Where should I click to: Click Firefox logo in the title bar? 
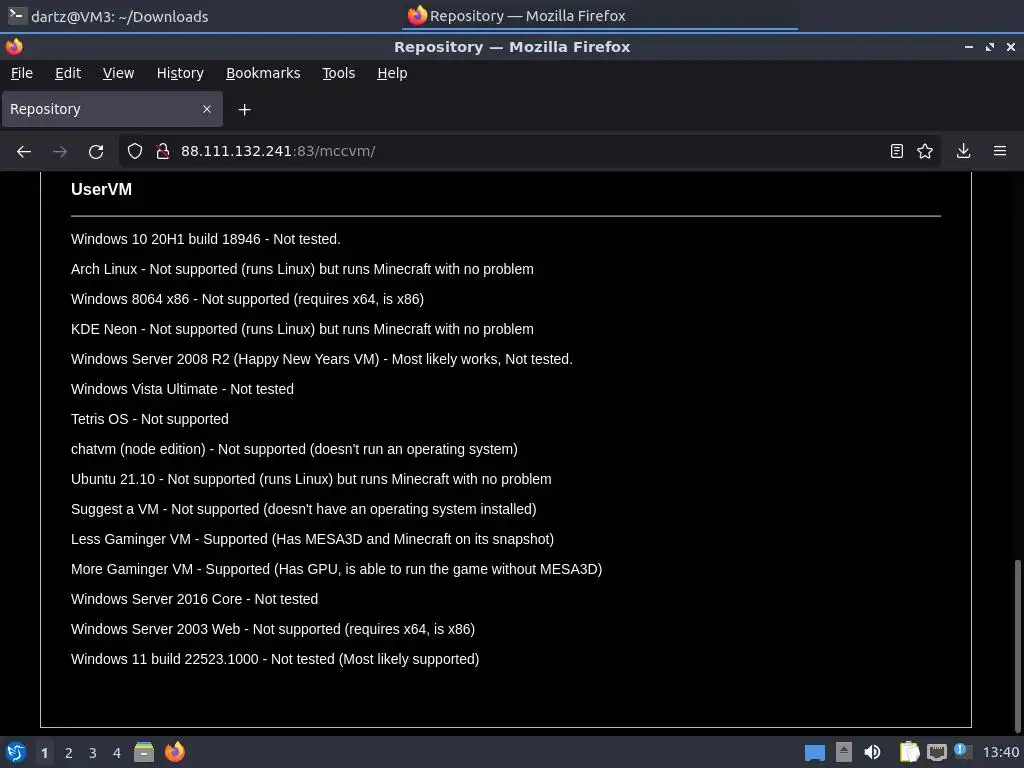pyautogui.click(x=14, y=47)
